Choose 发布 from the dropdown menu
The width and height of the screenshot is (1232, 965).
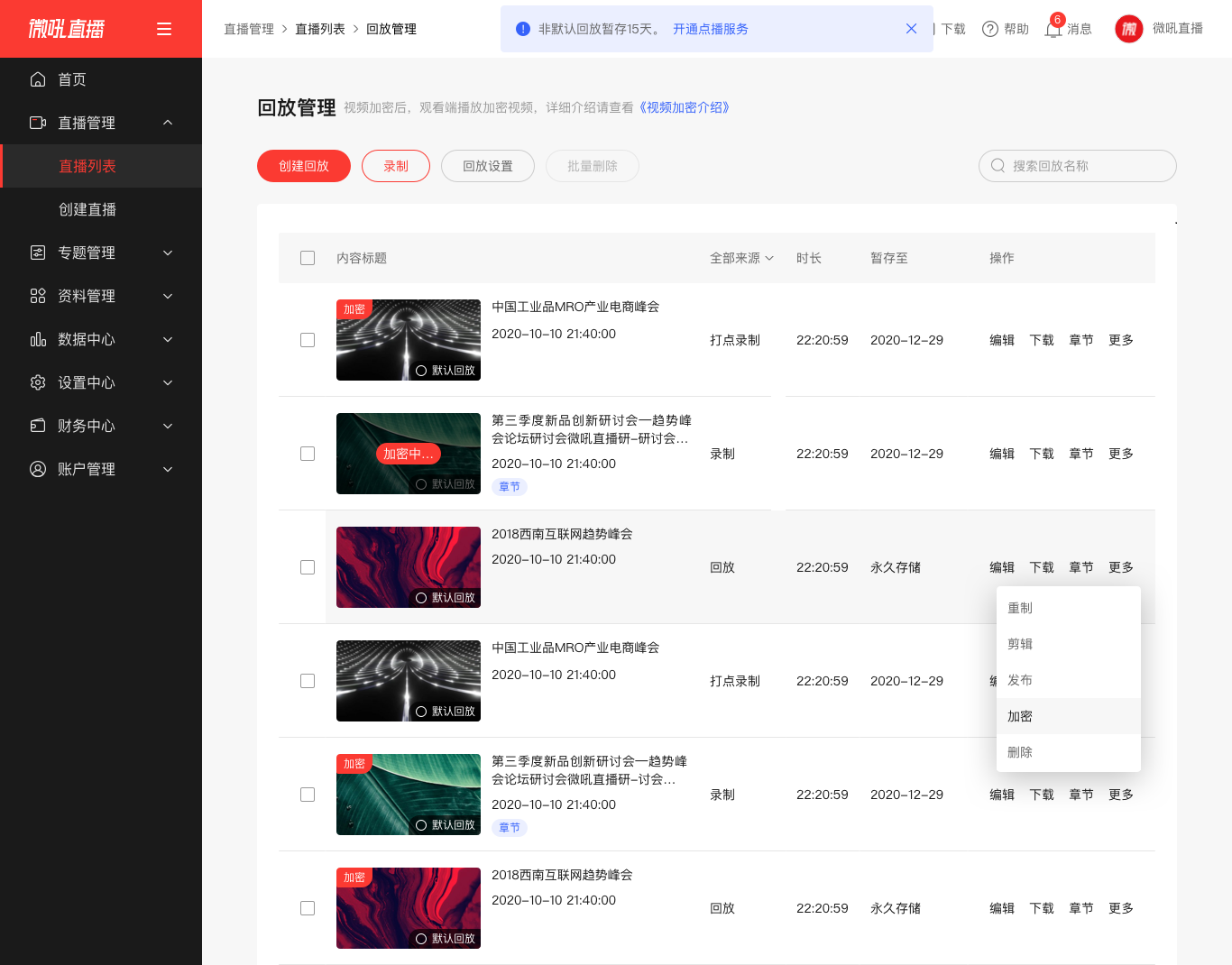click(1069, 680)
